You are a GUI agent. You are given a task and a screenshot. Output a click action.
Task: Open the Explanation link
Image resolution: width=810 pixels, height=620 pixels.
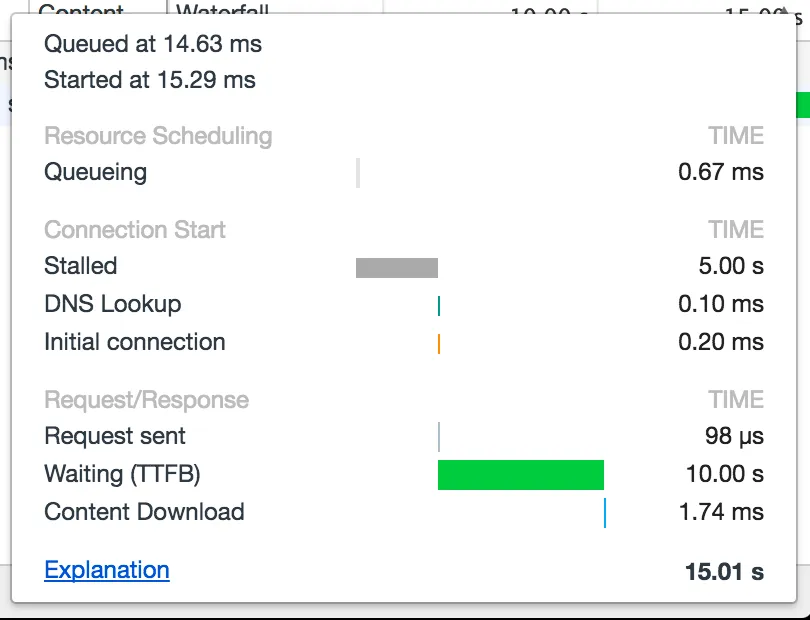[x=107, y=571]
